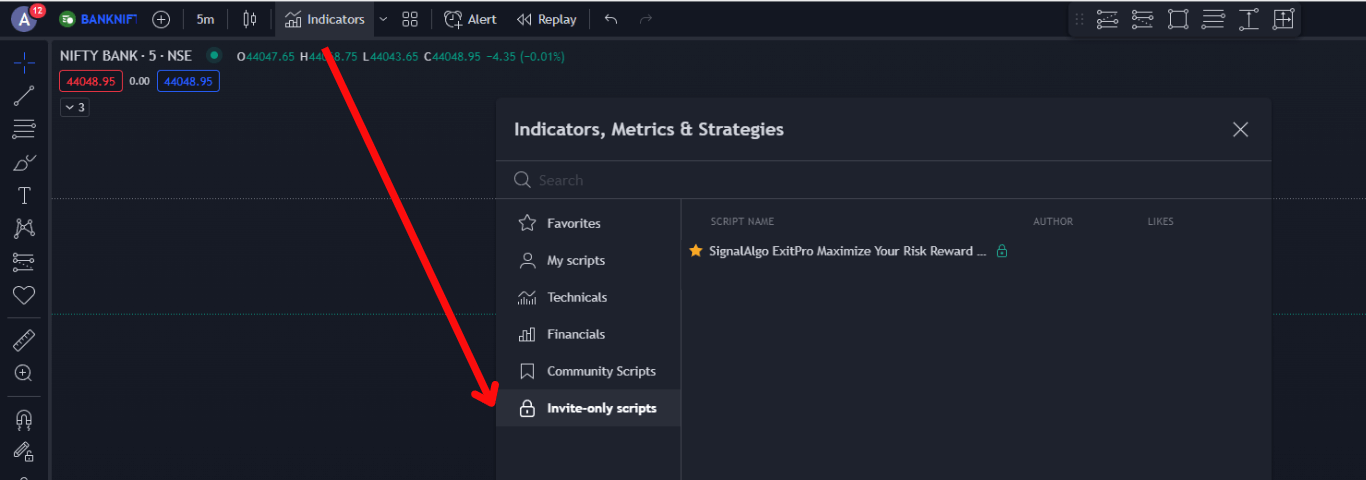Click the zoom in tool
The image size is (1366, 480).
(24, 373)
